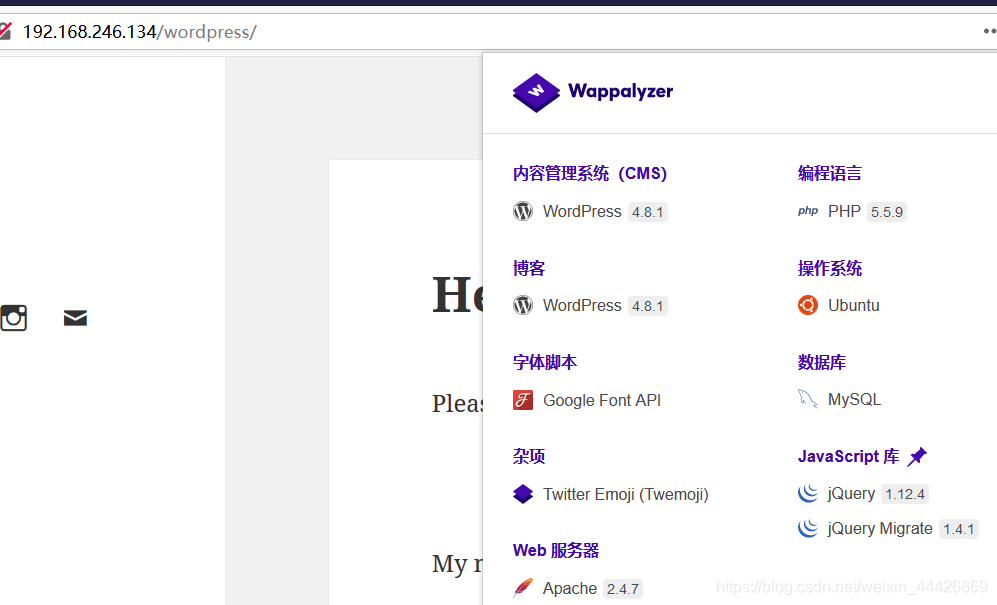
Task: Click the Apache link
Action: pos(569,588)
